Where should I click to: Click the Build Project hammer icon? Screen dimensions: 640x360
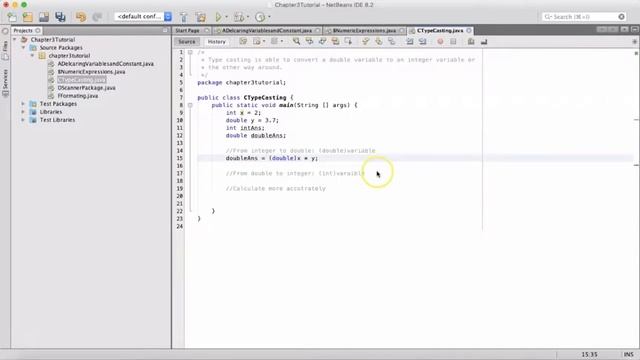pos(184,17)
